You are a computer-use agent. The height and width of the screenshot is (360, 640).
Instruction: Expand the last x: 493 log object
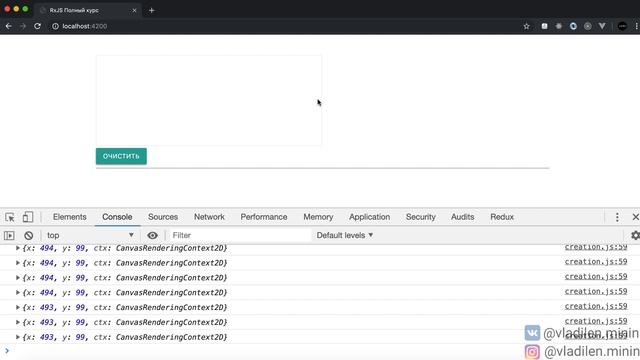point(18,337)
